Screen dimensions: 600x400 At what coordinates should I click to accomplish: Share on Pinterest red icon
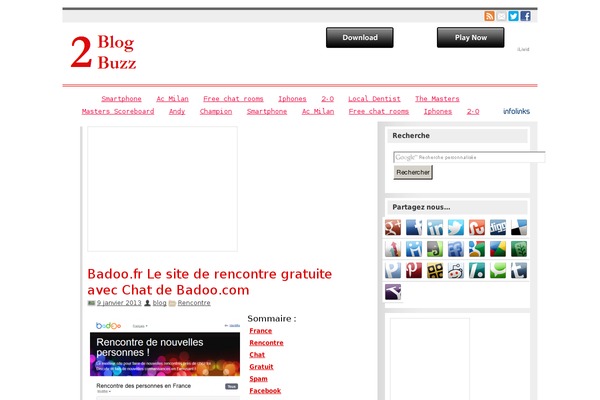pyautogui.click(x=414, y=270)
